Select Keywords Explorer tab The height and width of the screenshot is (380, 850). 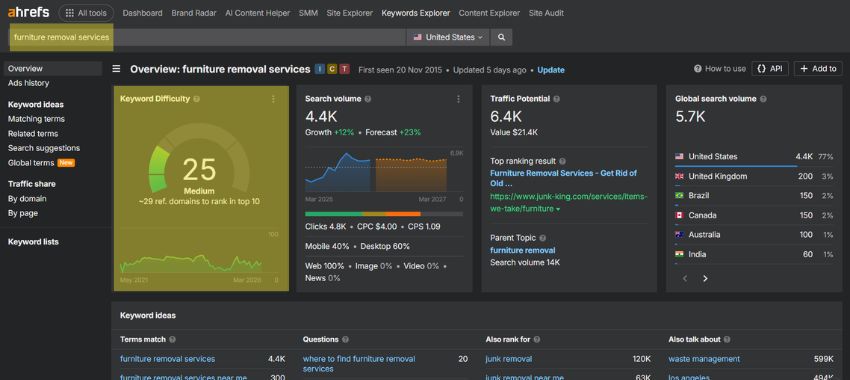click(416, 13)
